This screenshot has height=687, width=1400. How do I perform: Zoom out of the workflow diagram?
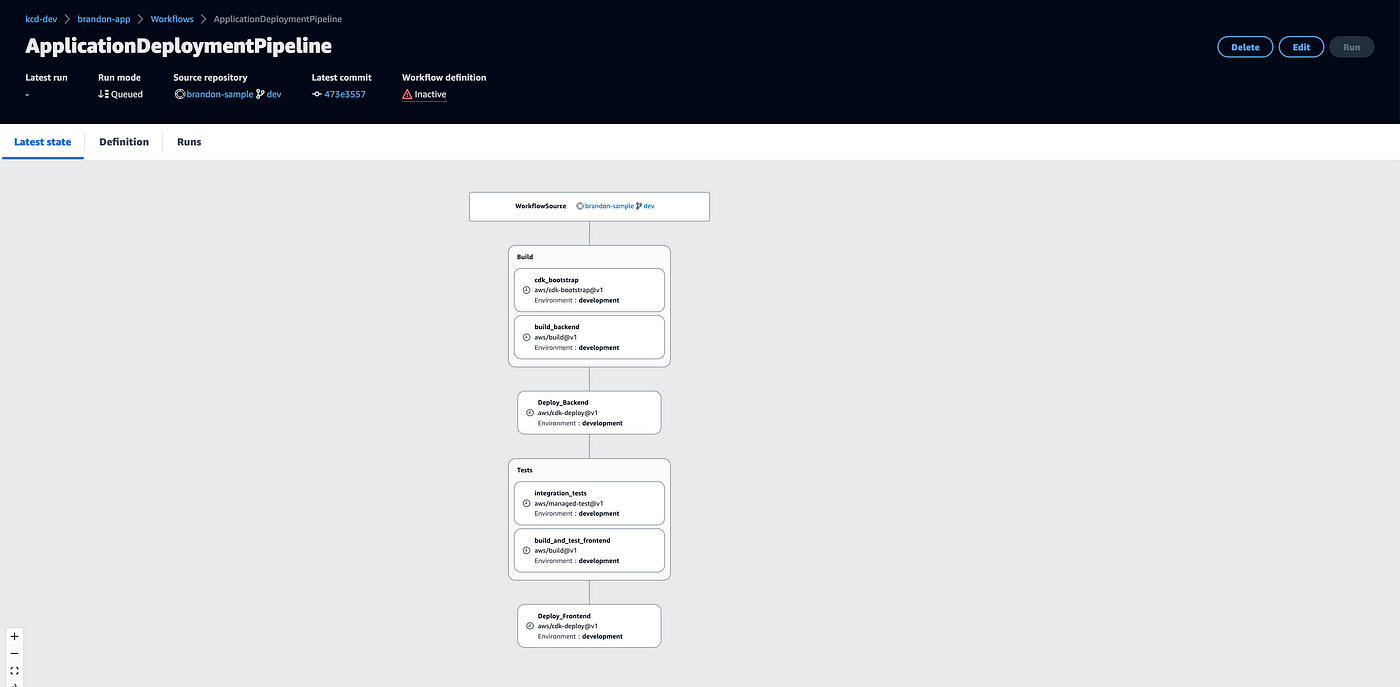pyautogui.click(x=14, y=653)
